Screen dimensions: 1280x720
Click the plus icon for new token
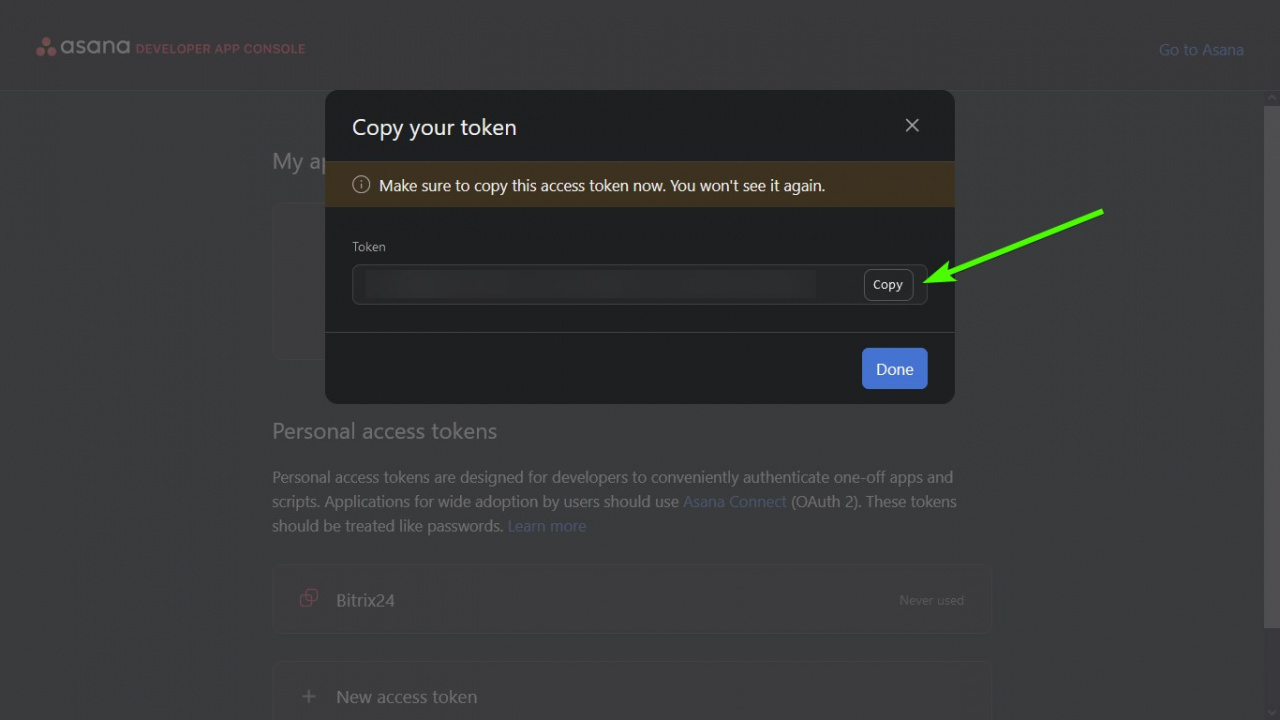pyautogui.click(x=309, y=696)
